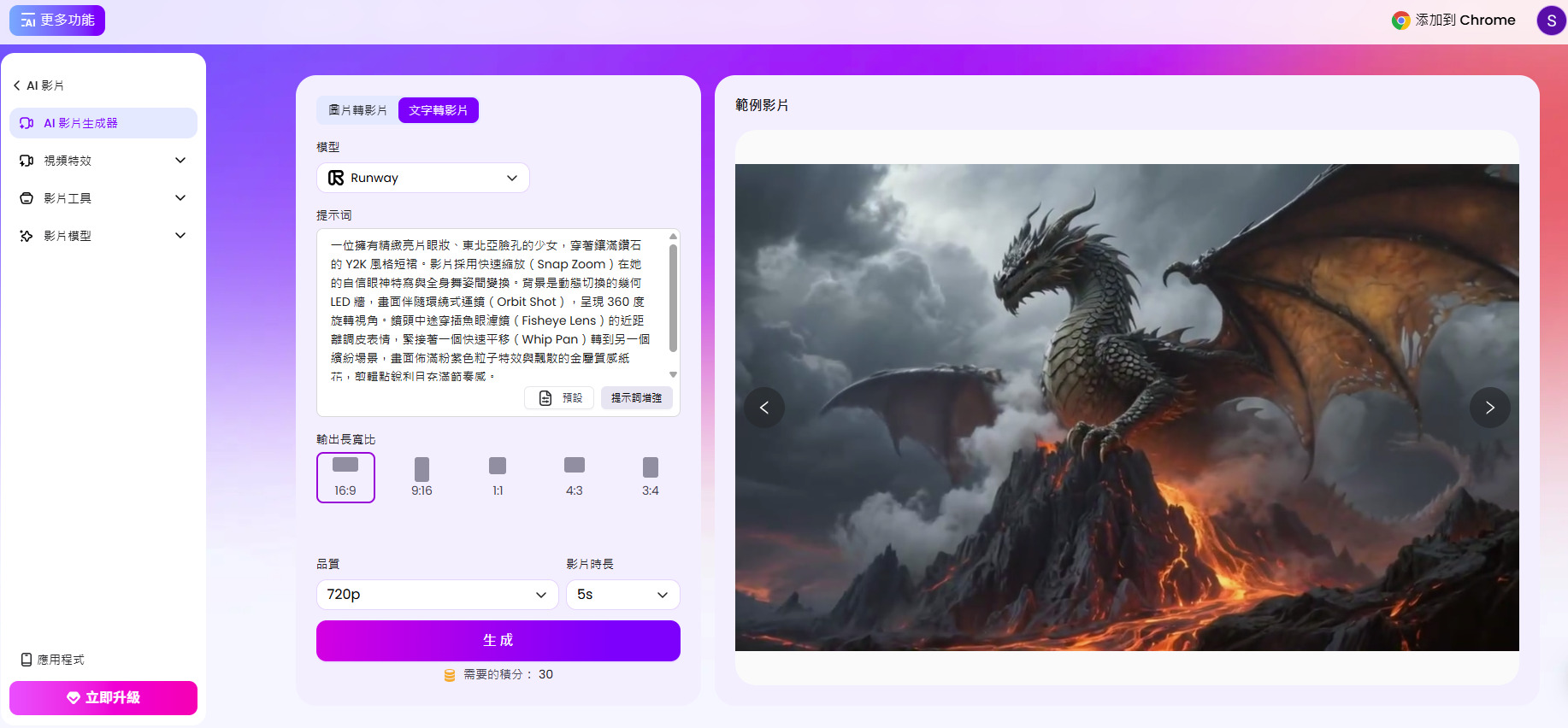Click the Runway logo icon

(x=336, y=178)
